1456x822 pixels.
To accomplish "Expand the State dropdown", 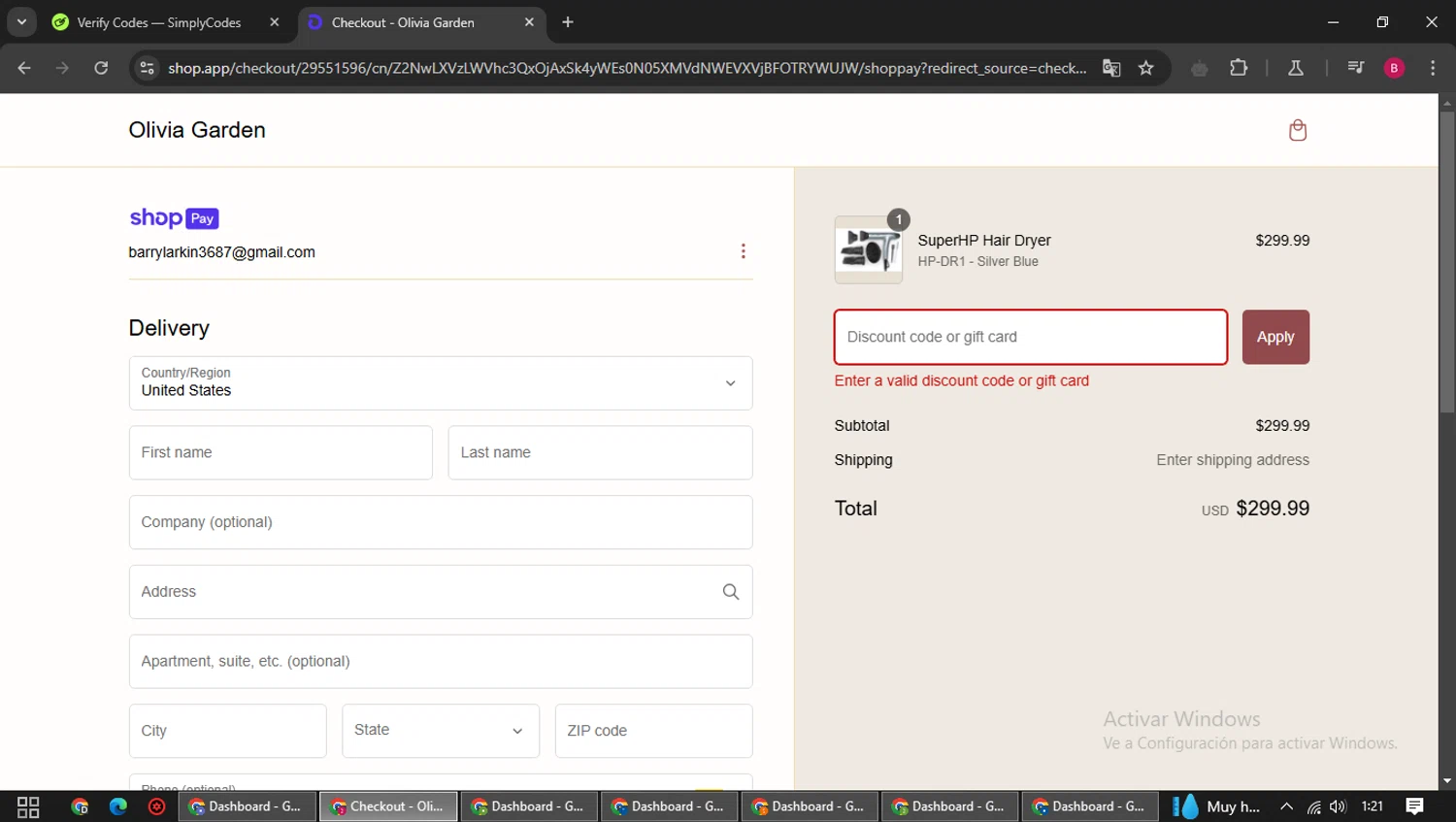I will 441,731.
